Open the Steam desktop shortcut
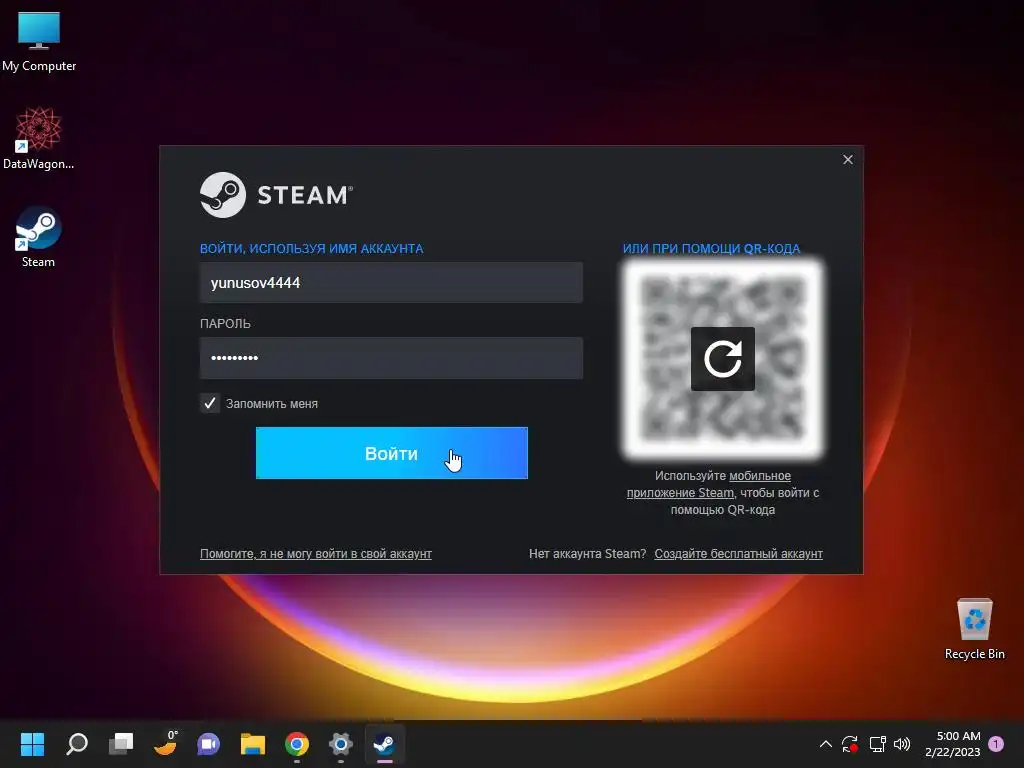The width and height of the screenshot is (1024, 768). pos(38,237)
